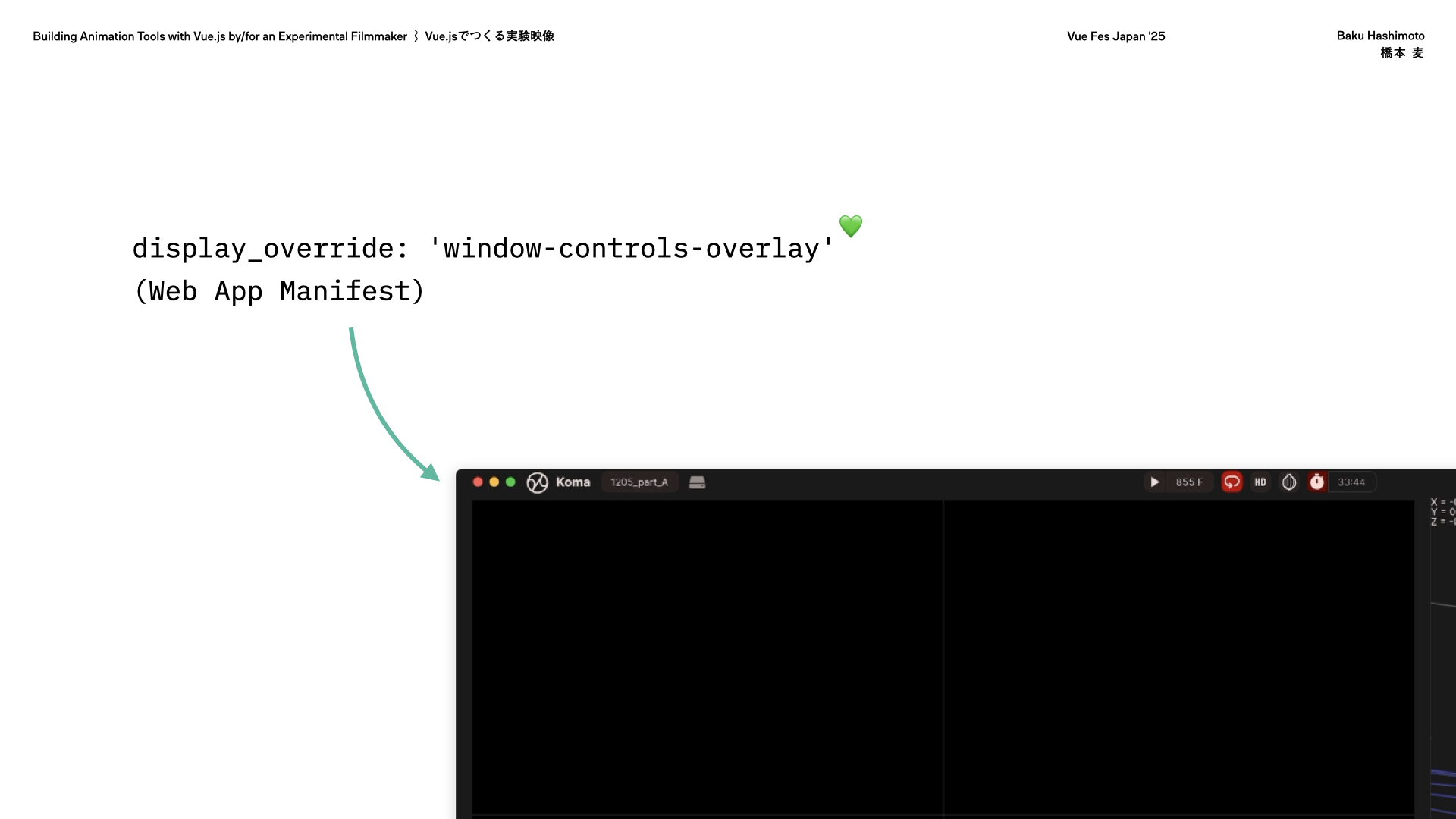Click the talk title breadcrumb text
Viewport: 1456px width, 819px height.
pos(220,36)
